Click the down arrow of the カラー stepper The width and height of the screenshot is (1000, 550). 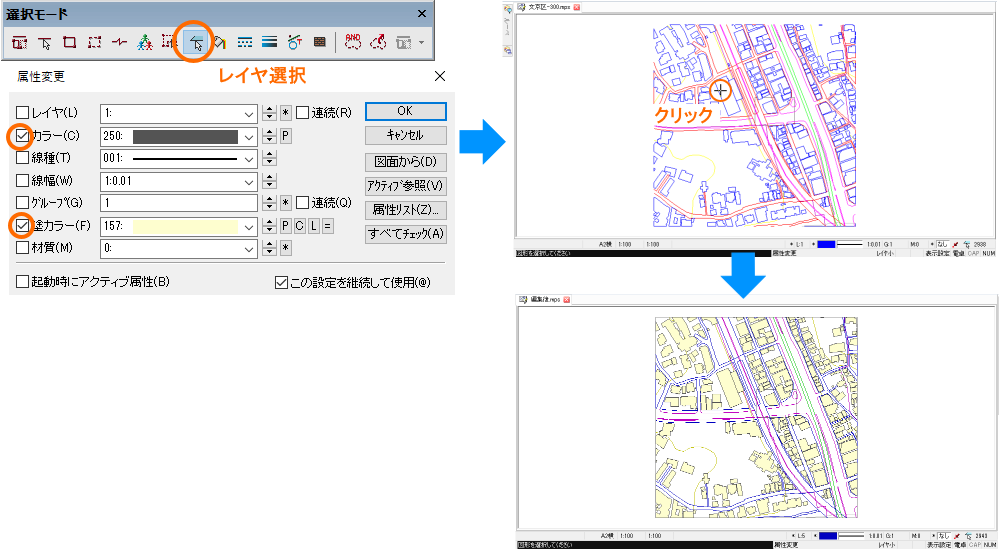tap(270, 140)
